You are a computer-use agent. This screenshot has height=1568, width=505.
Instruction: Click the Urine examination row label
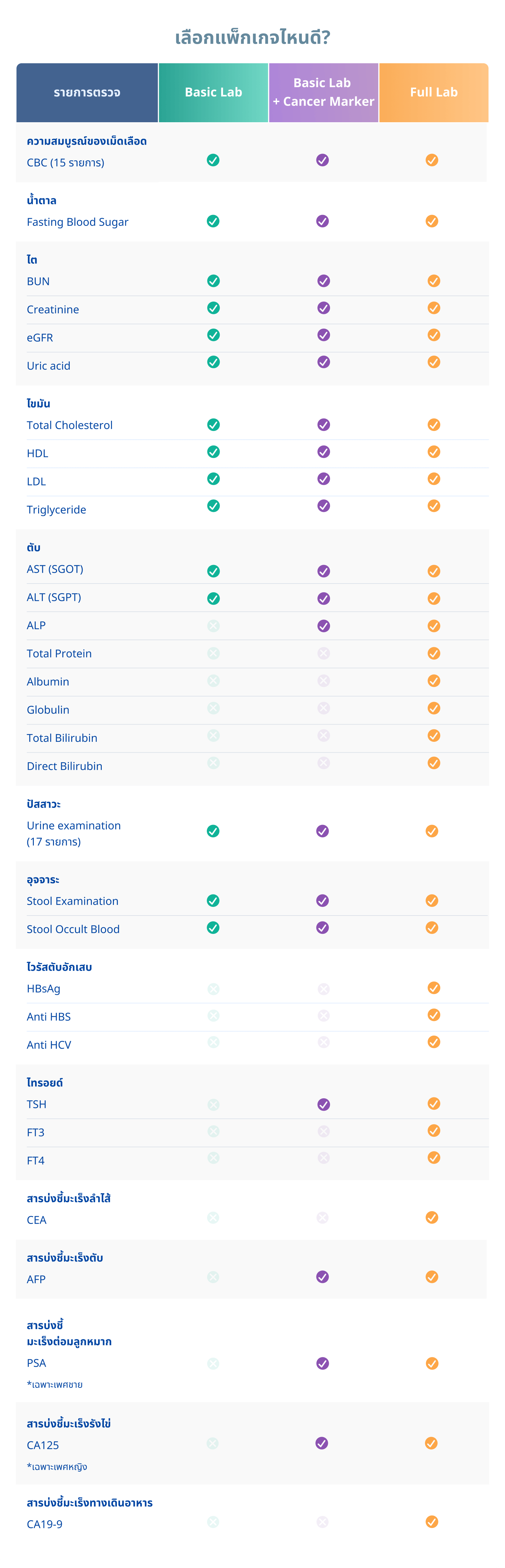coord(74,826)
